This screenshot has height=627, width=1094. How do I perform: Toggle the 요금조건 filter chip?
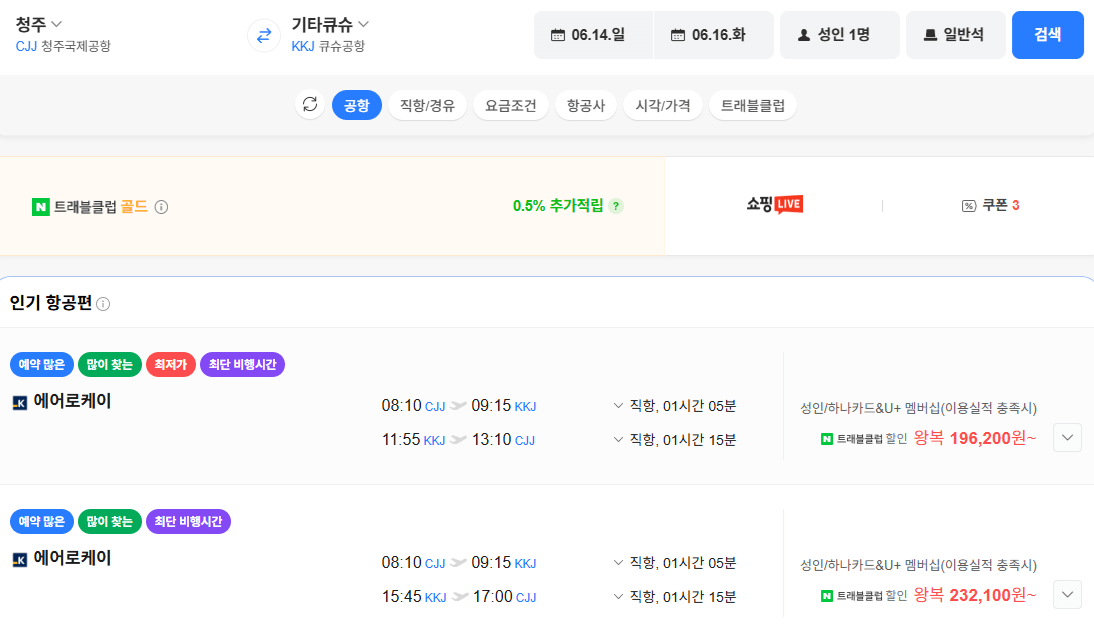(x=510, y=104)
